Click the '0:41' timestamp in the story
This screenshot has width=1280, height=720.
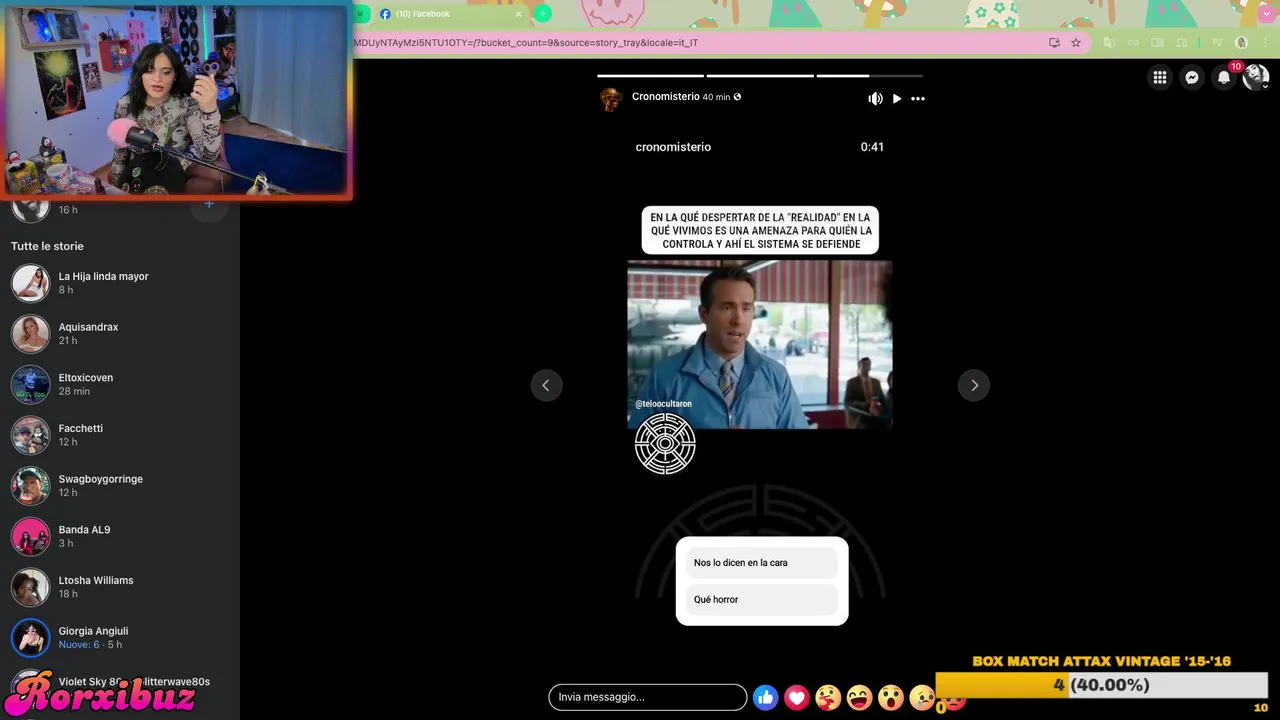(x=872, y=147)
